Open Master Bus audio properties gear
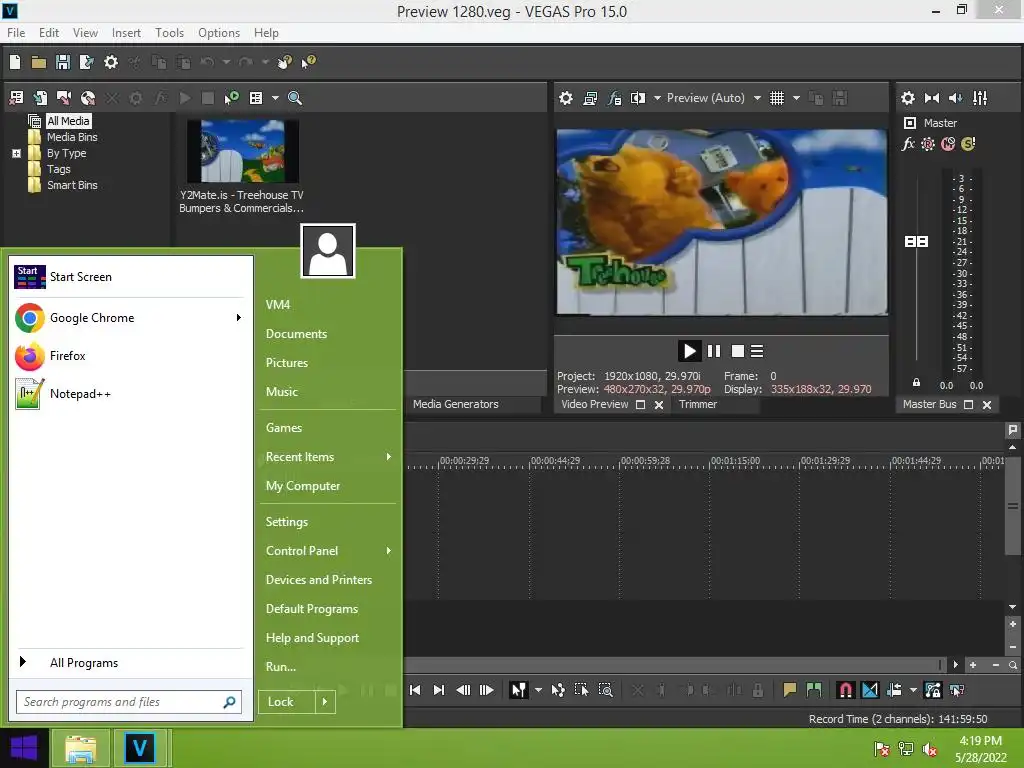Image resolution: width=1024 pixels, height=768 pixels. click(x=908, y=98)
